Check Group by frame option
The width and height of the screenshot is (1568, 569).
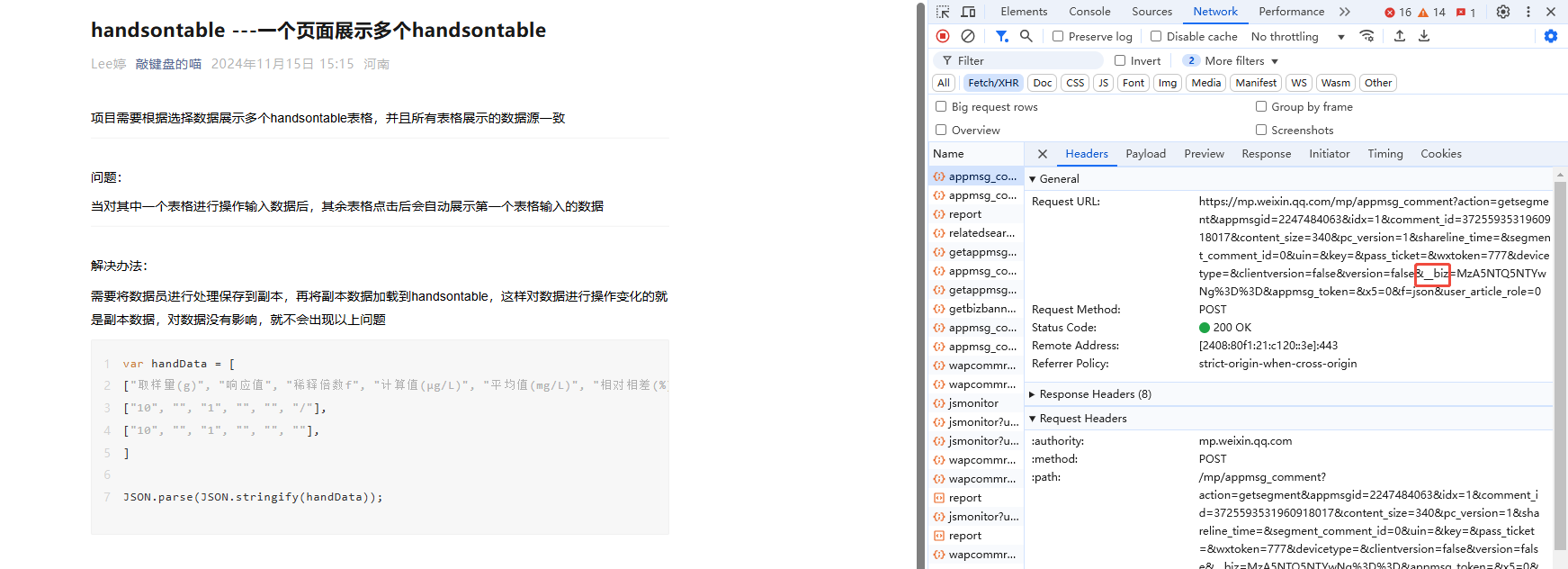1261,106
